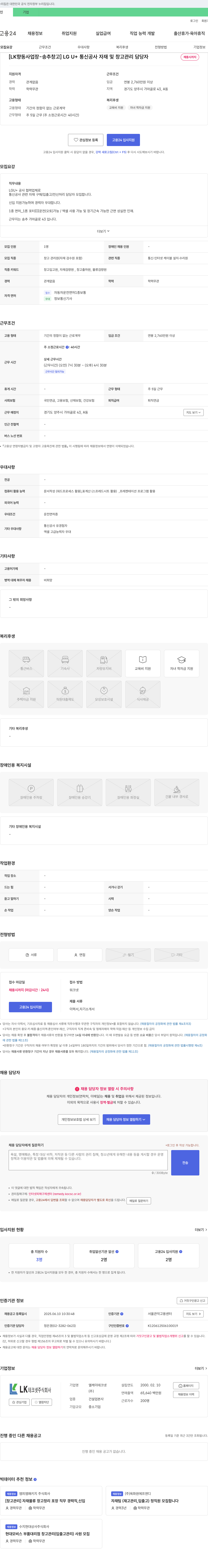Select the 기숙사 welfare icon
208x1568 pixels.
tap(65, 664)
